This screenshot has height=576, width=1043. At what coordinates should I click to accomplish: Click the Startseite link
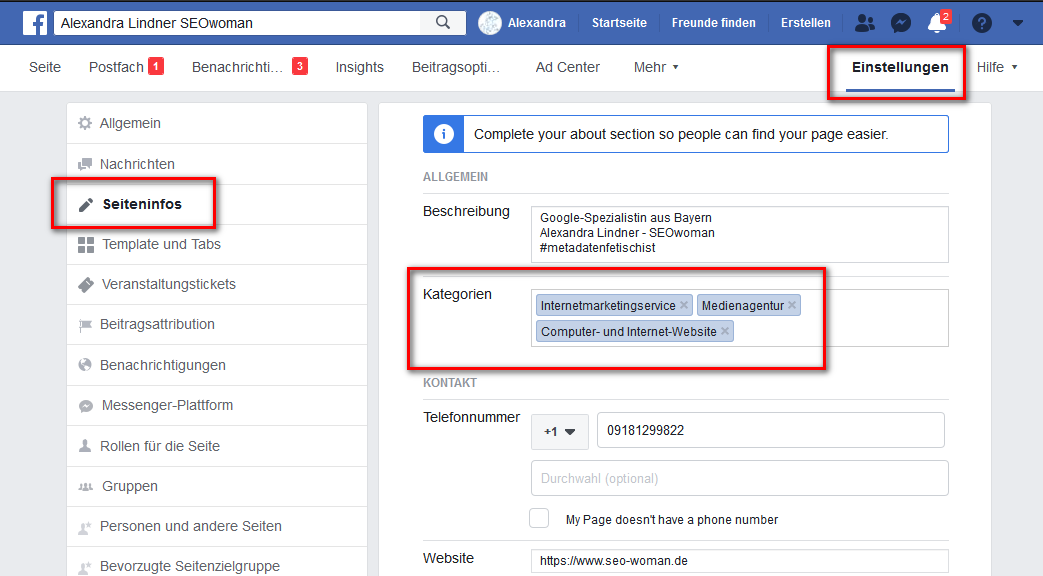click(619, 23)
